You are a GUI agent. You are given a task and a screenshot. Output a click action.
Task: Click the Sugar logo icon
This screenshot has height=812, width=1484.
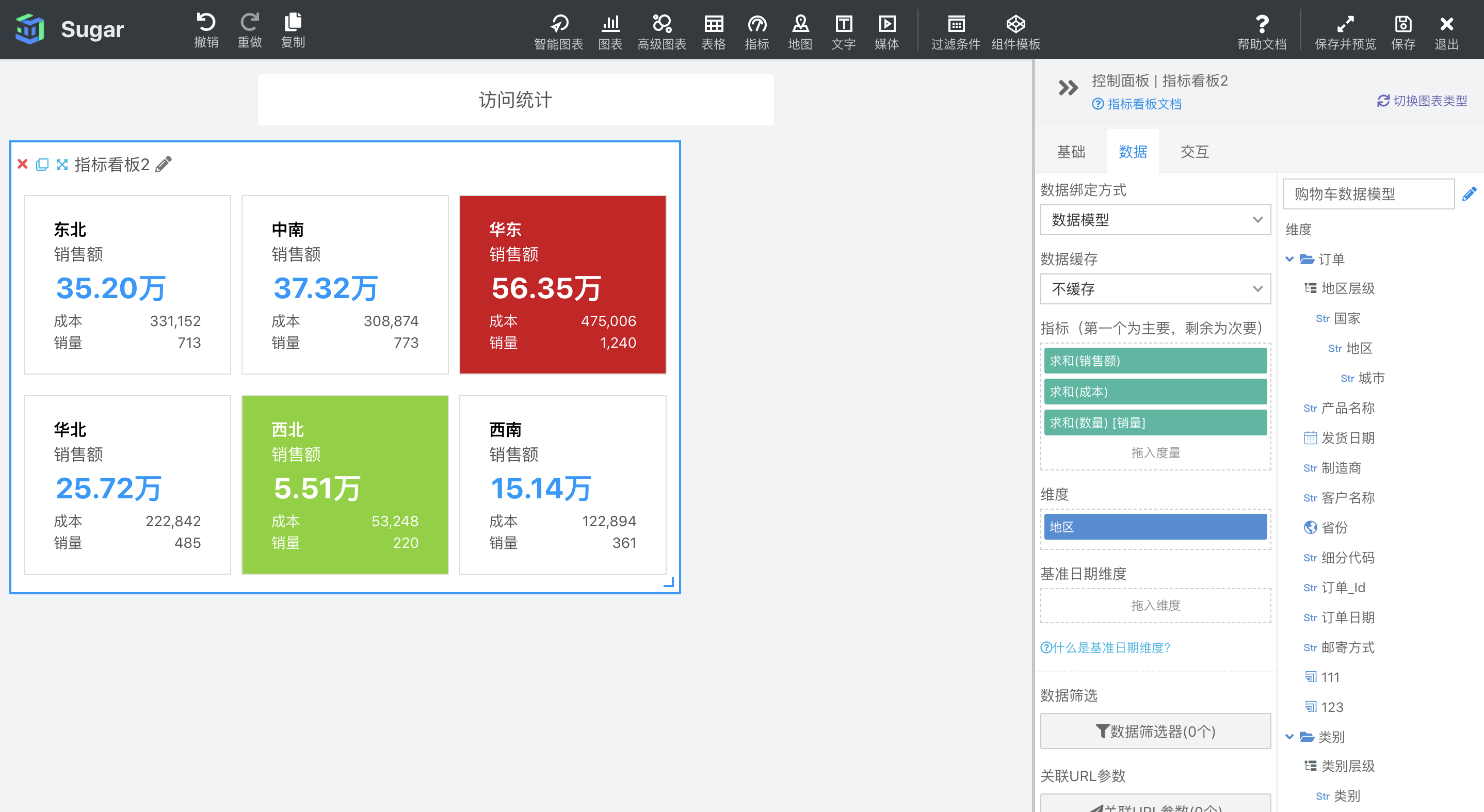(x=29, y=29)
